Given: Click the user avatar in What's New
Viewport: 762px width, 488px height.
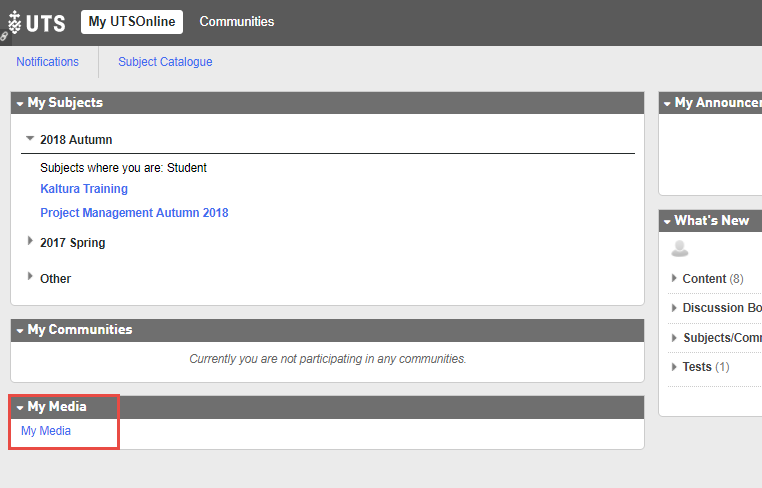Looking at the screenshot, I should point(680,248).
